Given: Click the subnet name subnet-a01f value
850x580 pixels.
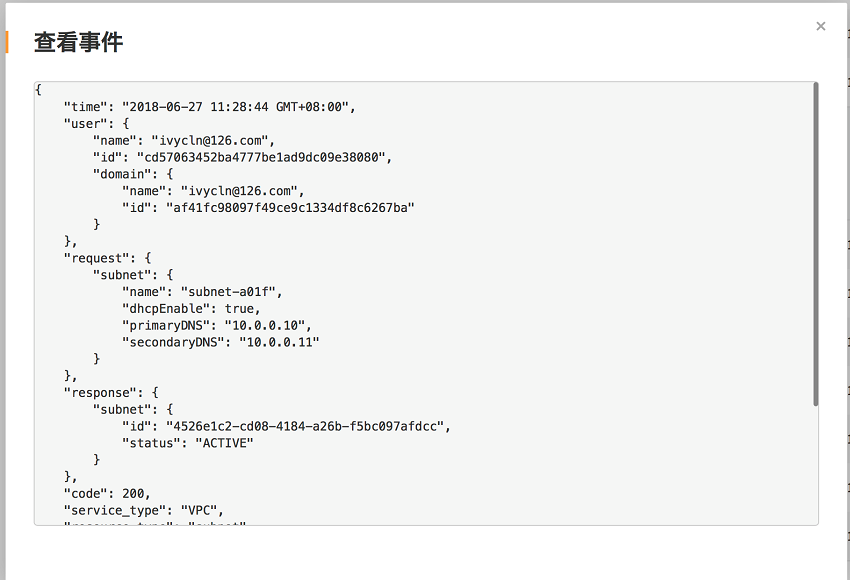Looking at the screenshot, I should tap(228, 292).
